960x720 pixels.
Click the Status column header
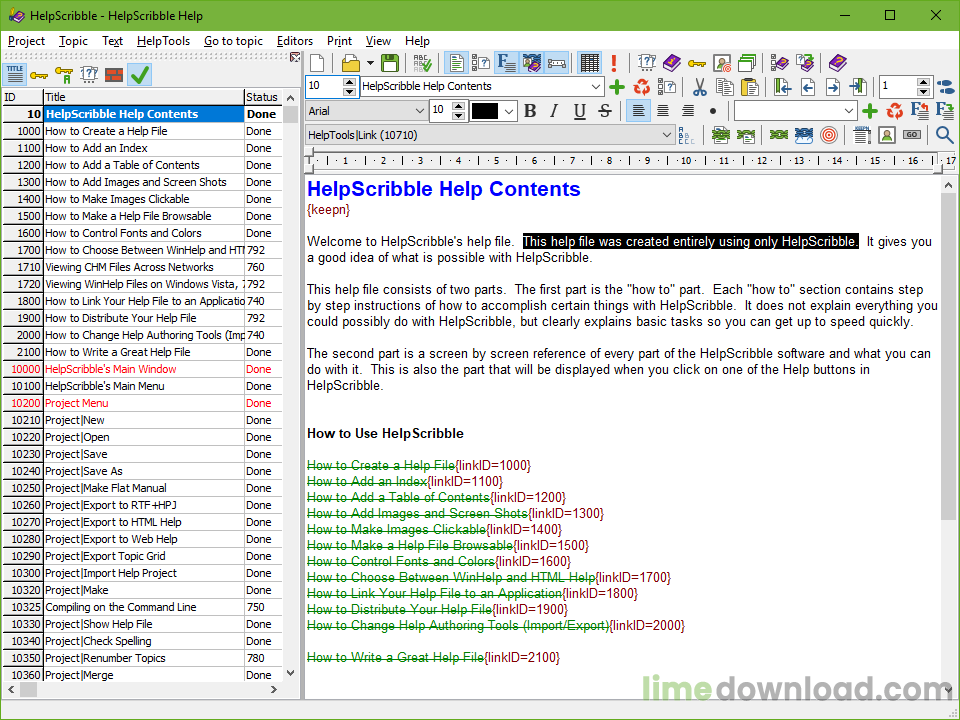tap(262, 97)
